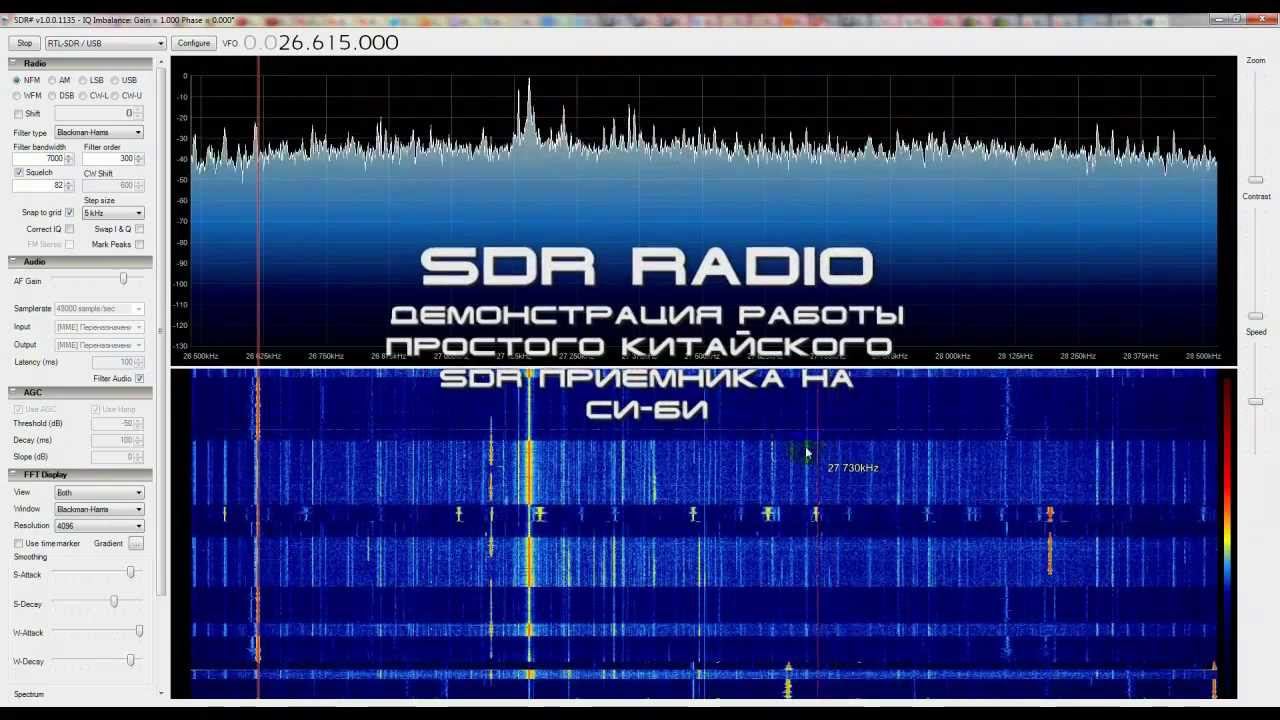Viewport: 1280px width, 720px height.
Task: Click the Filter order spinner arrows
Action: [x=139, y=159]
